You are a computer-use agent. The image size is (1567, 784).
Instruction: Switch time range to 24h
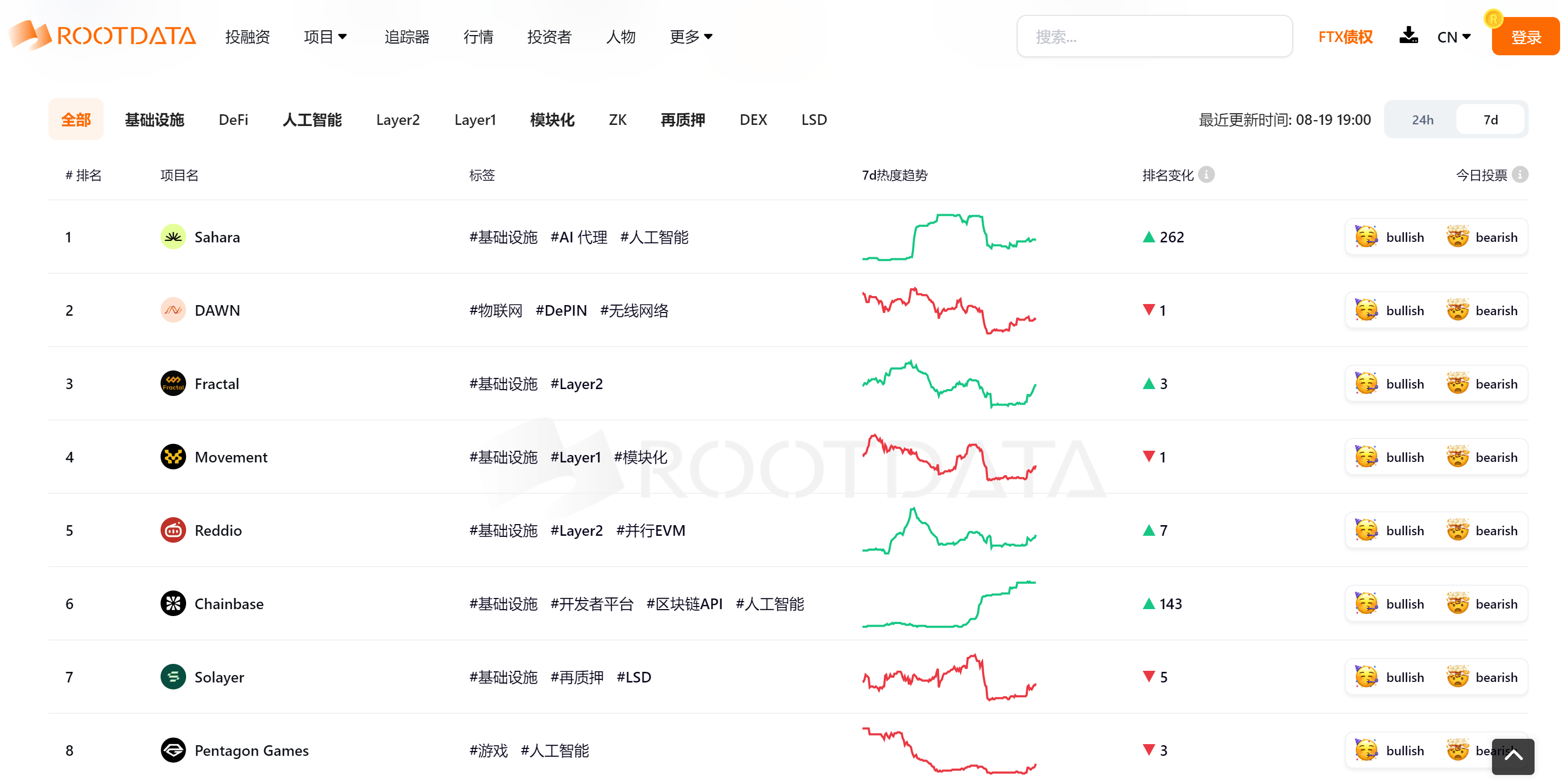point(1422,120)
